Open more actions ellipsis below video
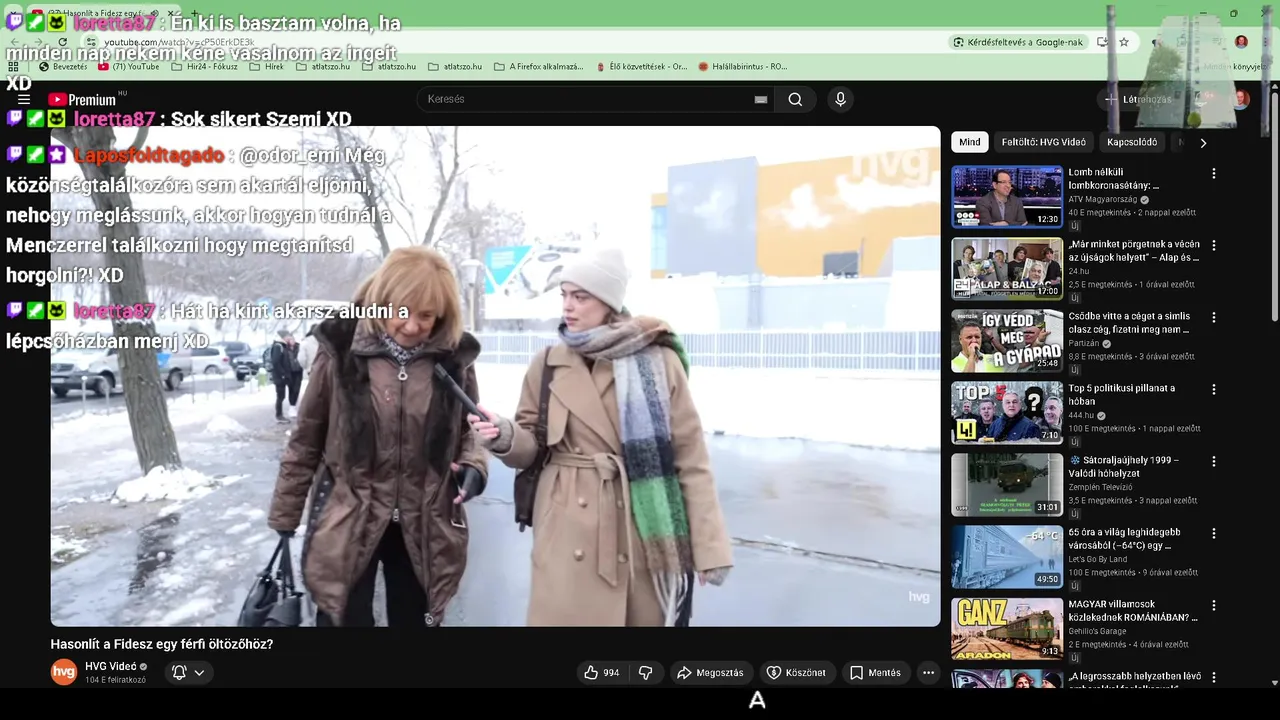1280x720 pixels. point(928,673)
